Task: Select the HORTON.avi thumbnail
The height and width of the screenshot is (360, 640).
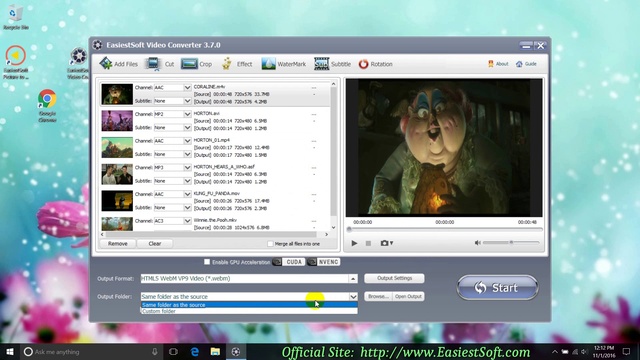Action: pos(117,121)
